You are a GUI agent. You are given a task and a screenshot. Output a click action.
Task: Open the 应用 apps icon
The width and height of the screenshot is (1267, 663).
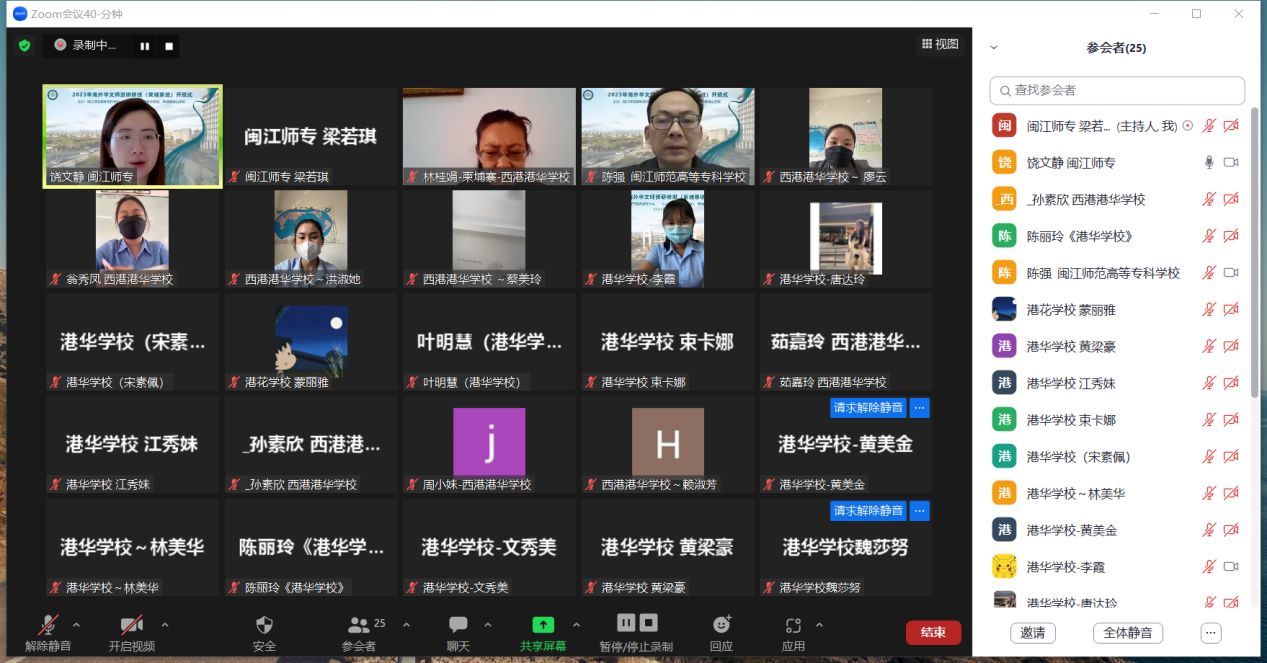point(793,625)
